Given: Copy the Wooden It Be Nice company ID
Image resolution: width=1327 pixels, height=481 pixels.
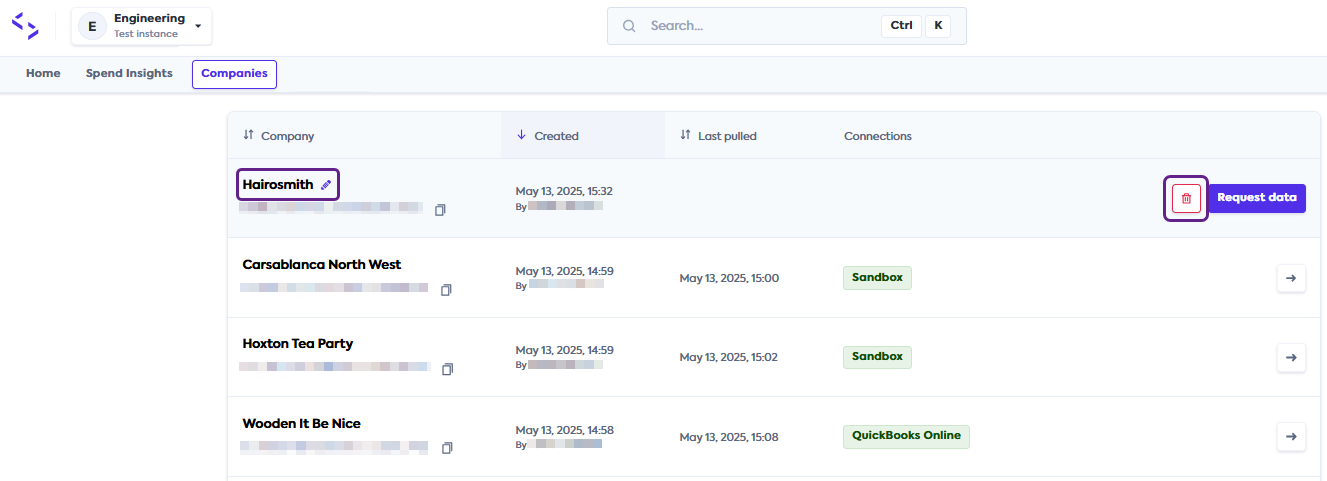Looking at the screenshot, I should click(447, 448).
